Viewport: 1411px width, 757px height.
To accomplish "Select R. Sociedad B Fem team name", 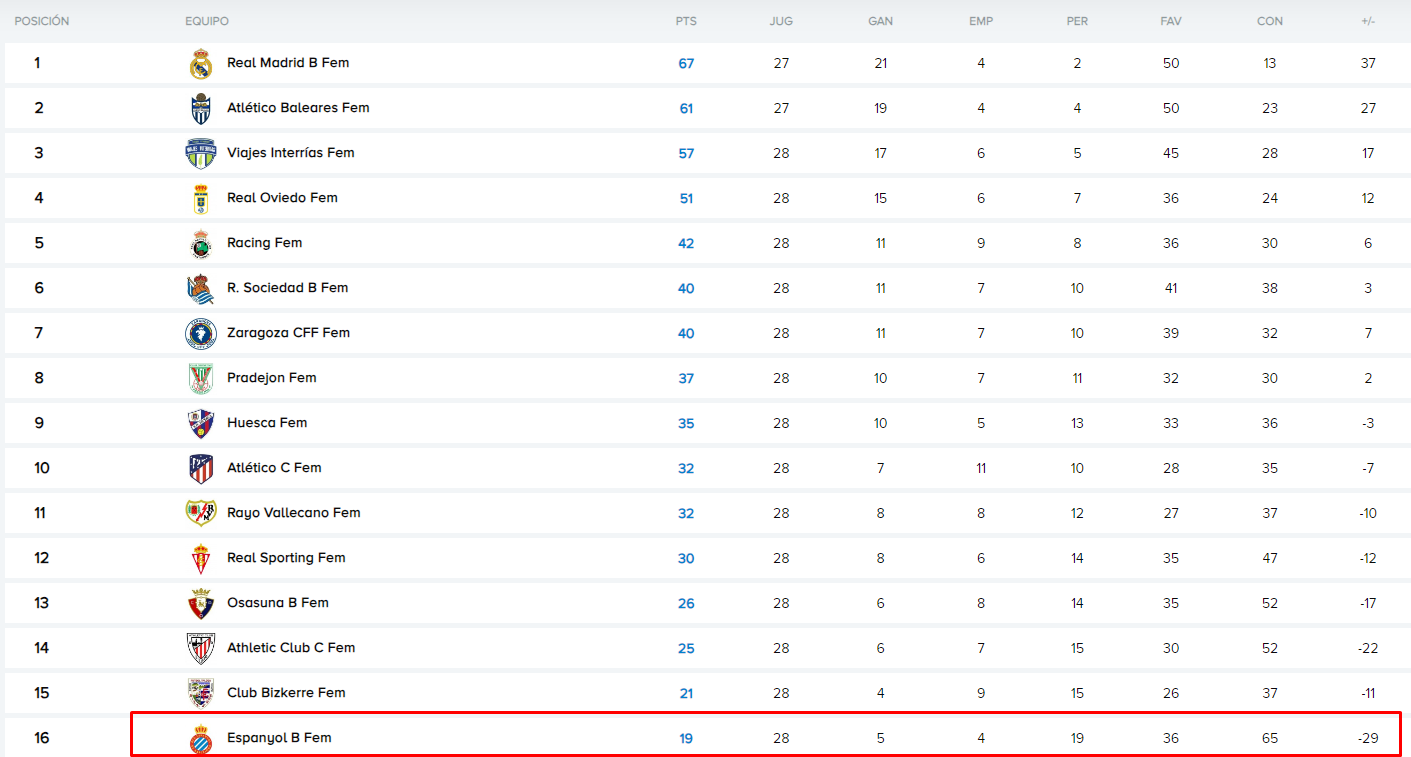I will point(287,288).
